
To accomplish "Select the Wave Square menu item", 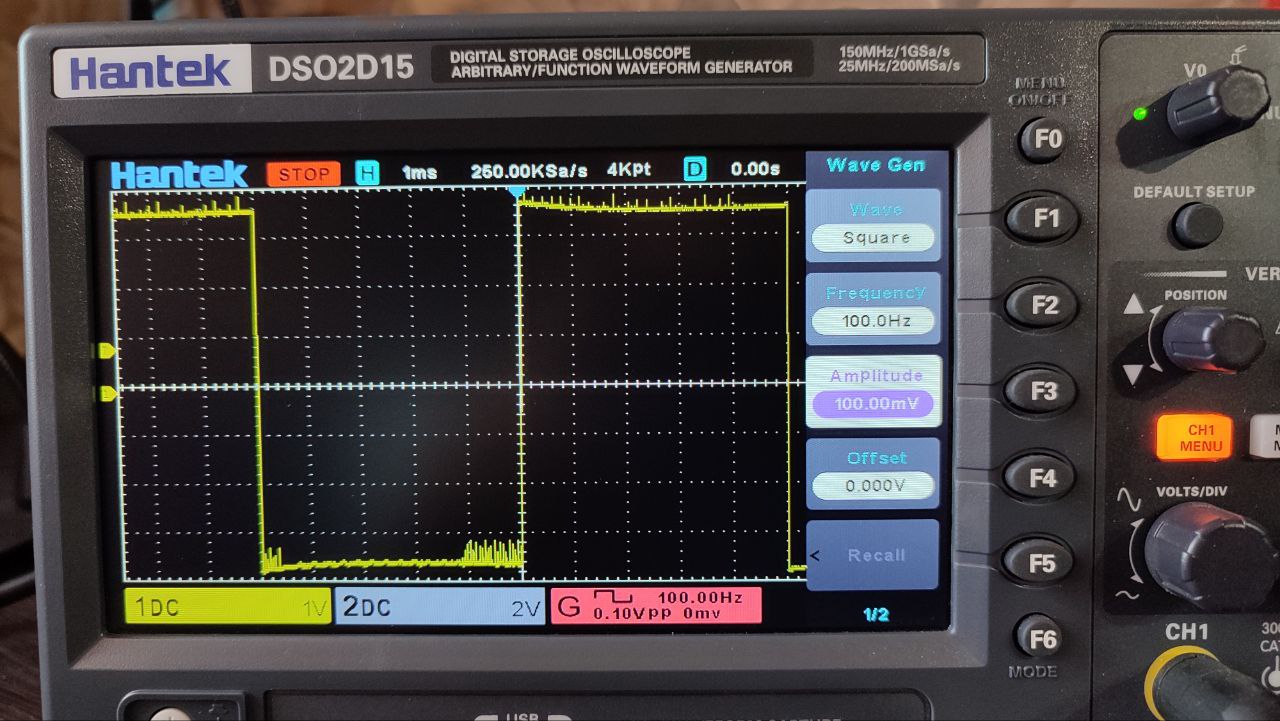I will click(874, 225).
